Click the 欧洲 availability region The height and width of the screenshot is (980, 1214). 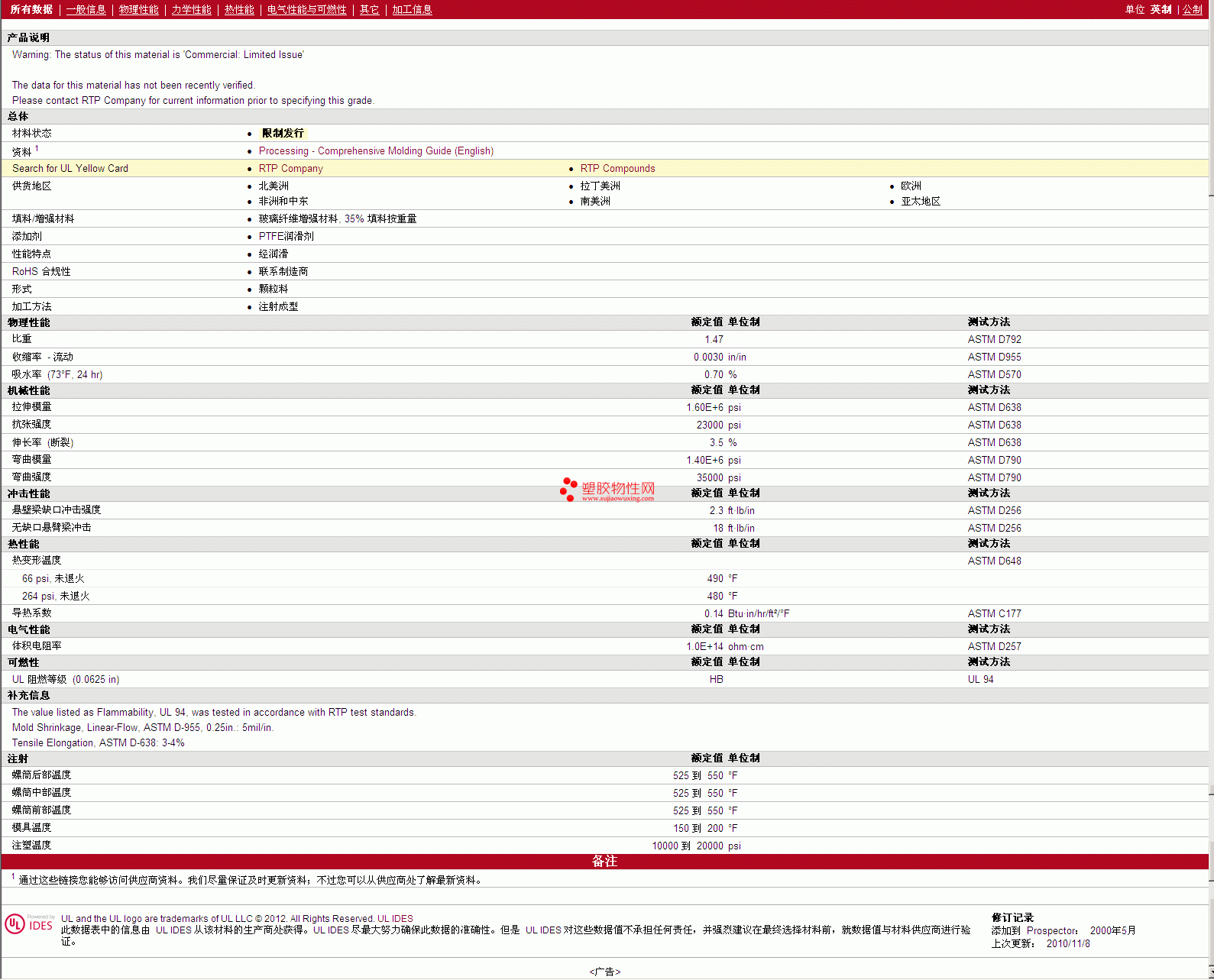(x=911, y=186)
